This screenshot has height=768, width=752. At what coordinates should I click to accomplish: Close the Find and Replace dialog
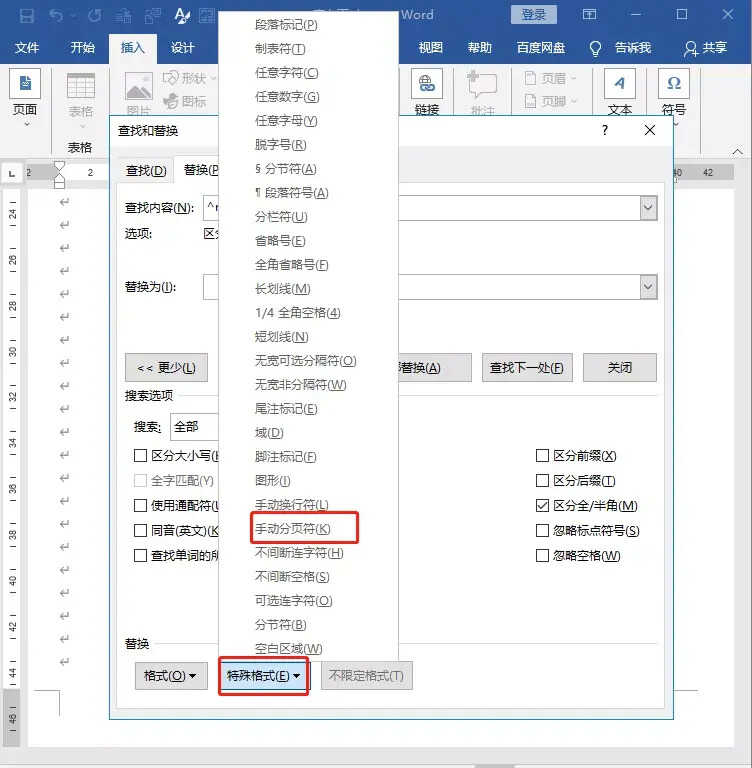point(650,130)
